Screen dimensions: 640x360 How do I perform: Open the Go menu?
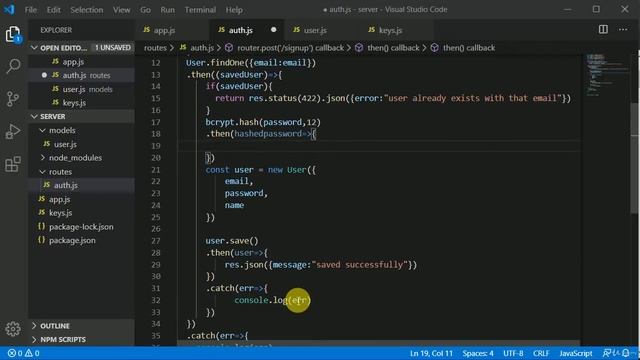(145, 9)
